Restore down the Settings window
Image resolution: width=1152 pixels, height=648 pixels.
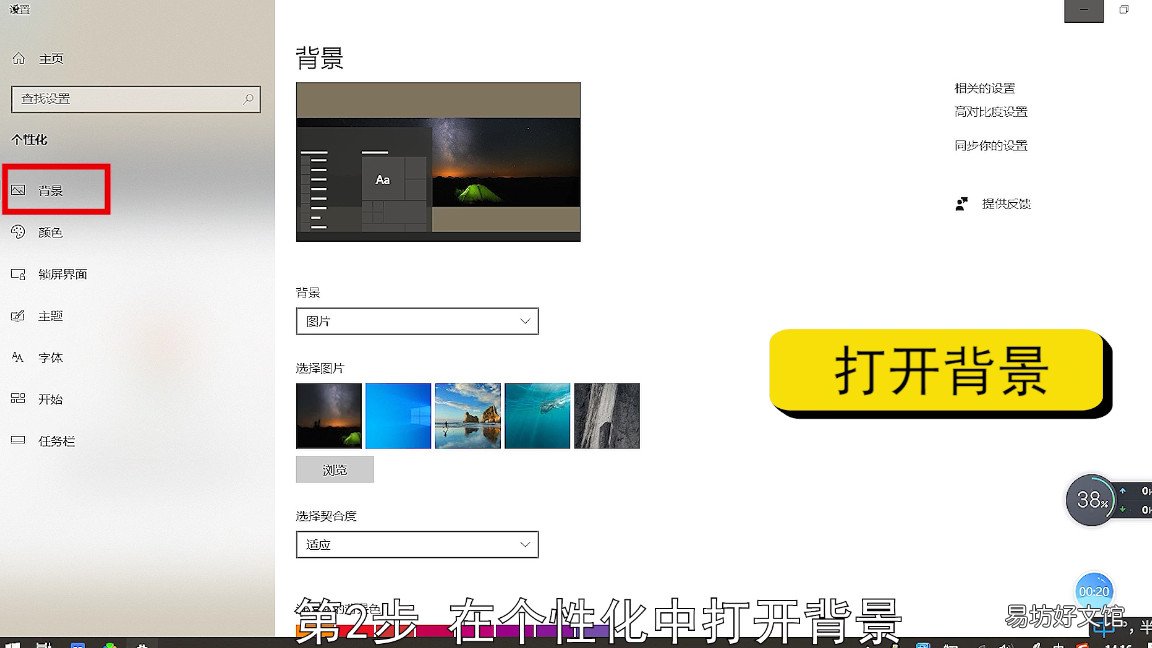pos(1124,10)
